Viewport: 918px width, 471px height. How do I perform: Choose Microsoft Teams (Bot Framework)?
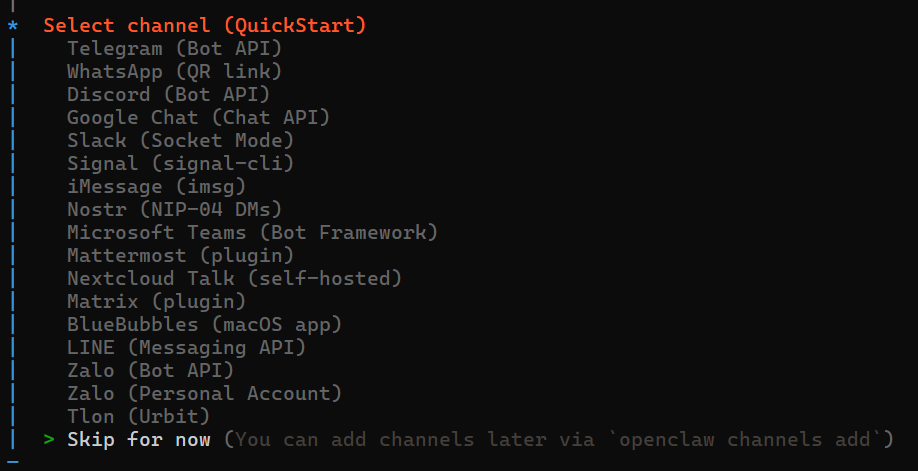[x=252, y=233]
